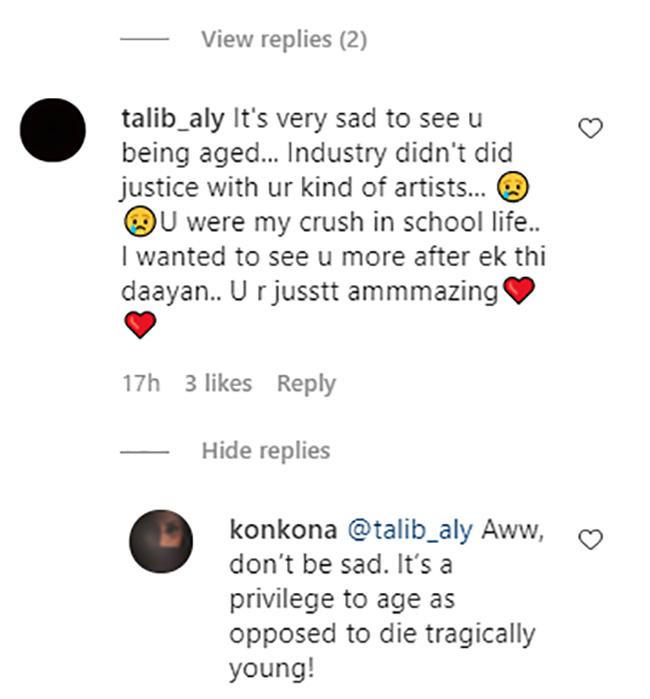The width and height of the screenshot is (650, 699).
Task: Click the red heart emoji after 'ammmazing'
Action: [x=517, y=291]
